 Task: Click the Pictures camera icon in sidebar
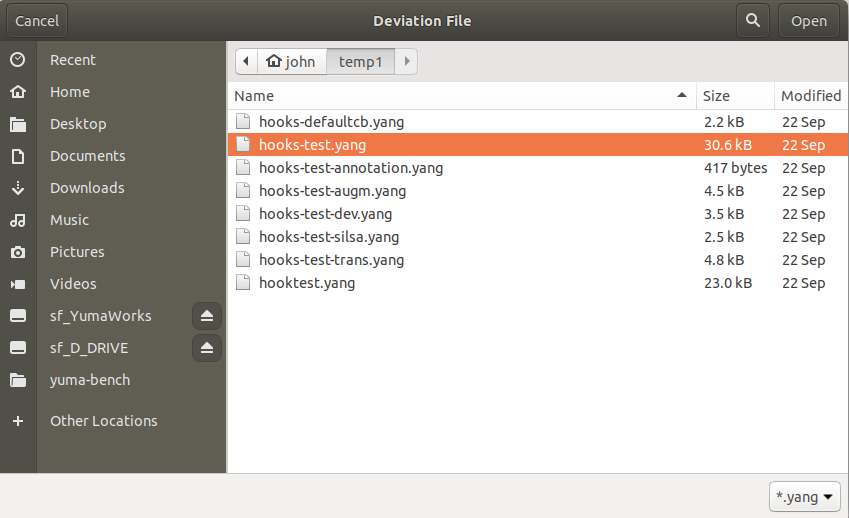[17, 252]
